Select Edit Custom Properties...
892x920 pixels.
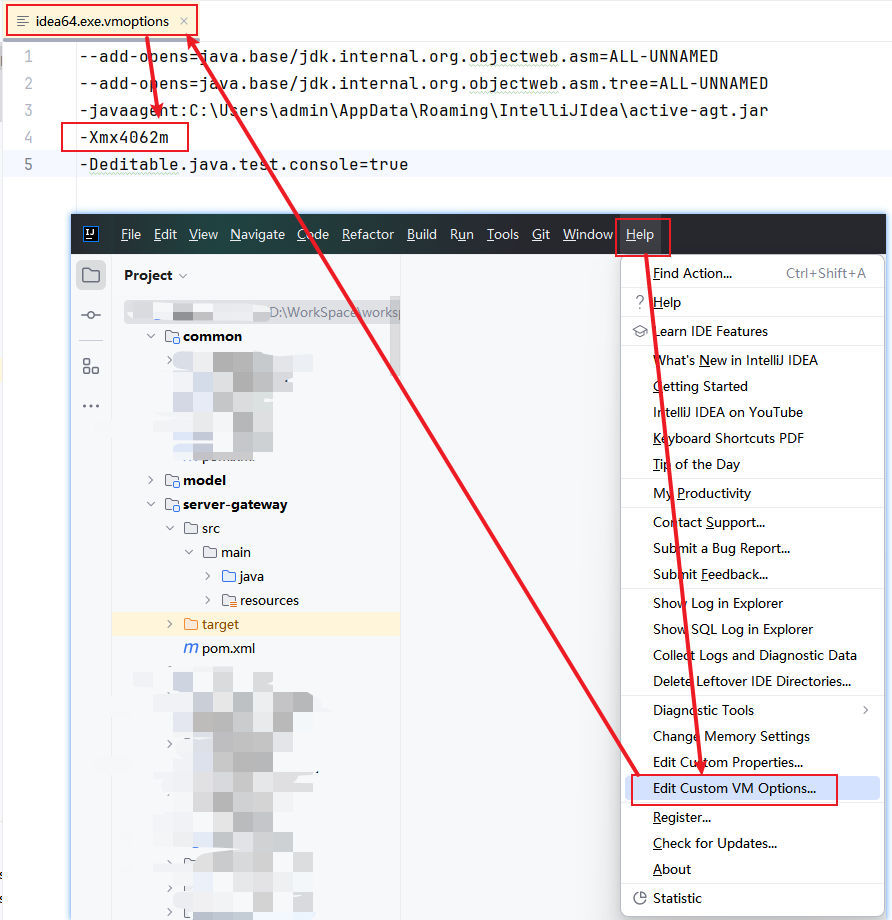753,762
